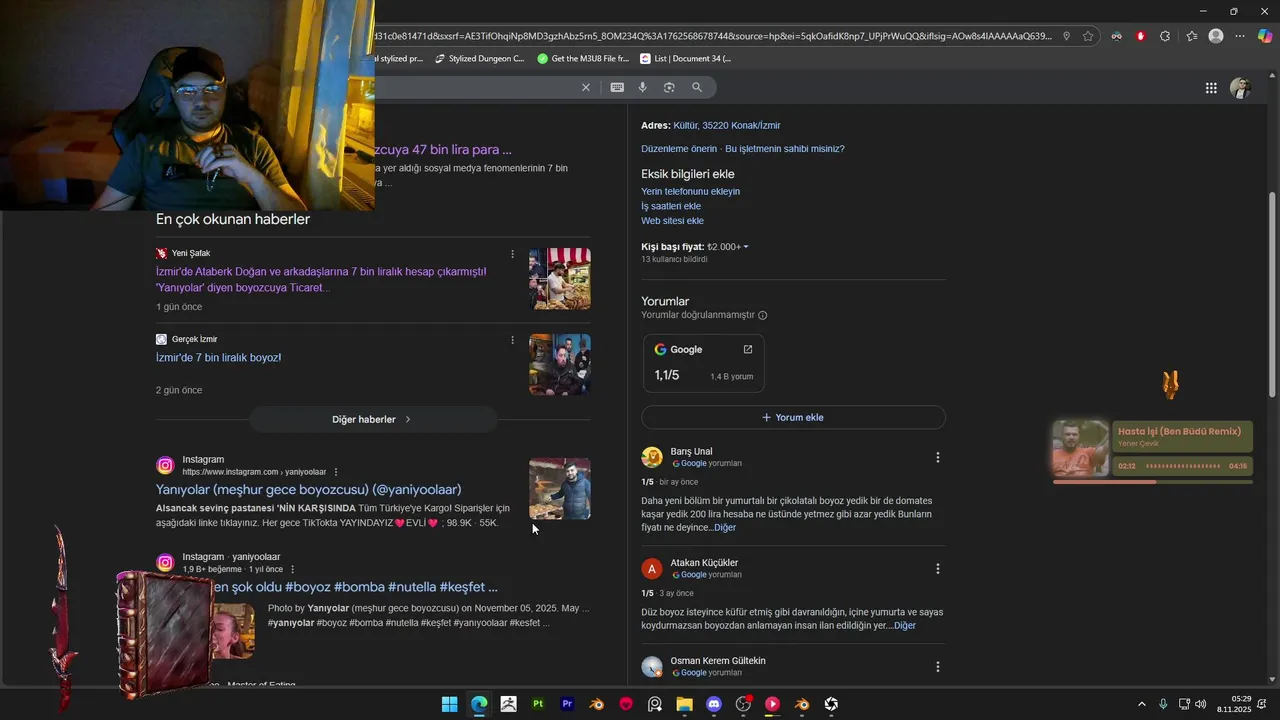Open more options for Barış Ünal review
The width and height of the screenshot is (1280, 720).
[938, 457]
